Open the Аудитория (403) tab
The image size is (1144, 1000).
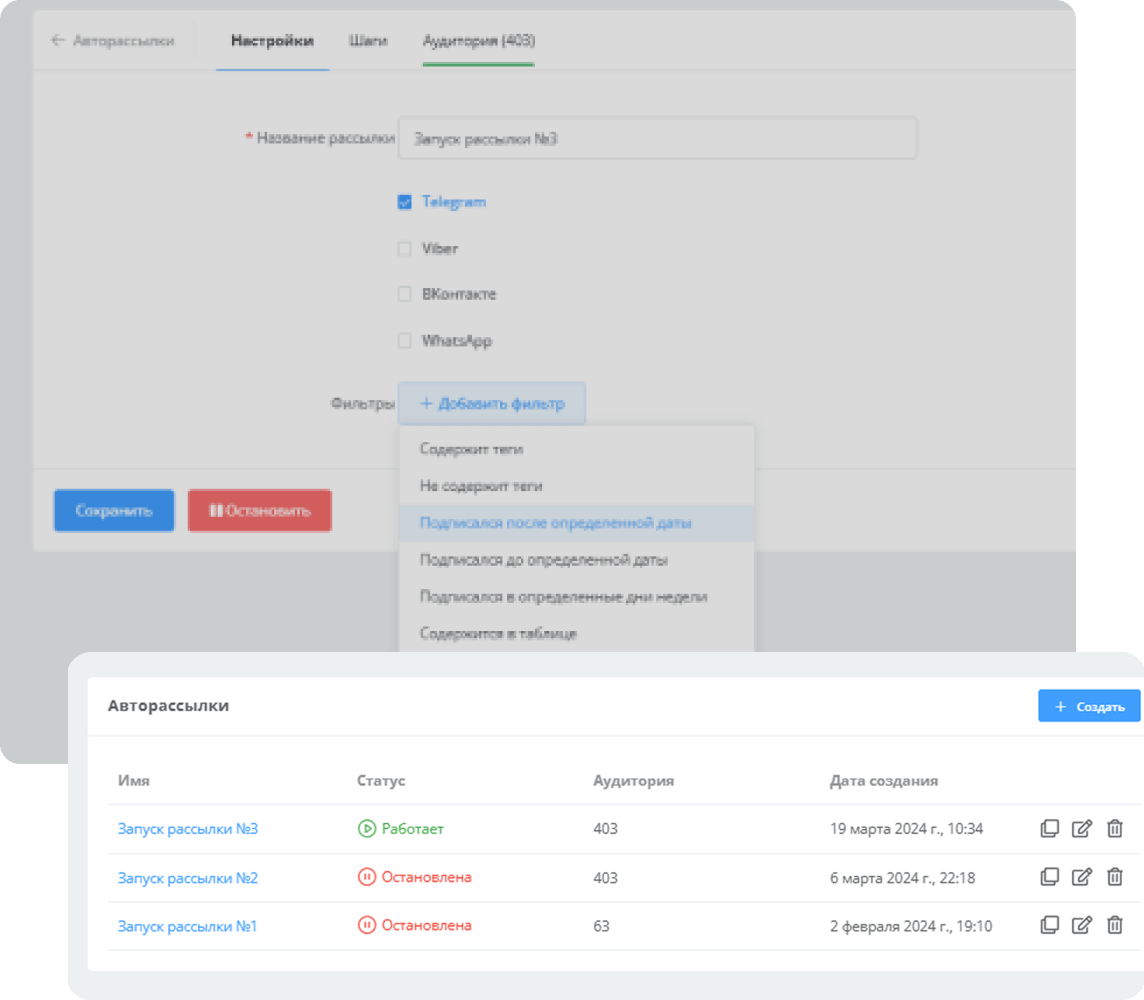(478, 41)
